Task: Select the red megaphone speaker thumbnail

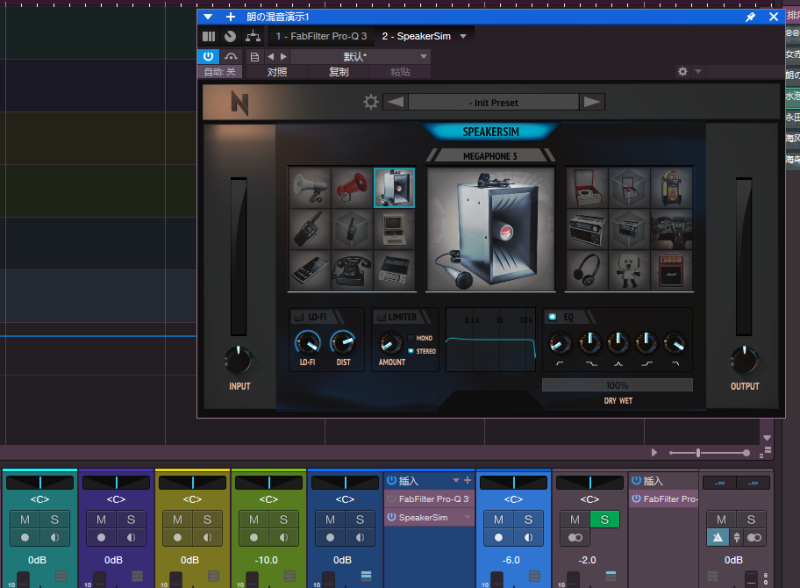Action: coord(351,187)
